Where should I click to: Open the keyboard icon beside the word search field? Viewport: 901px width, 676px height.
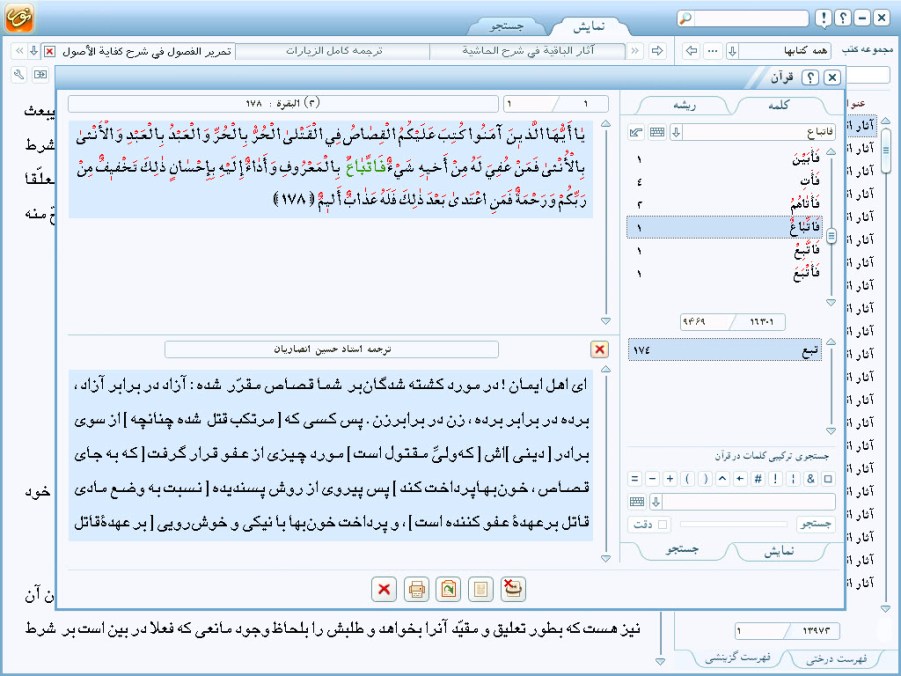pos(657,132)
